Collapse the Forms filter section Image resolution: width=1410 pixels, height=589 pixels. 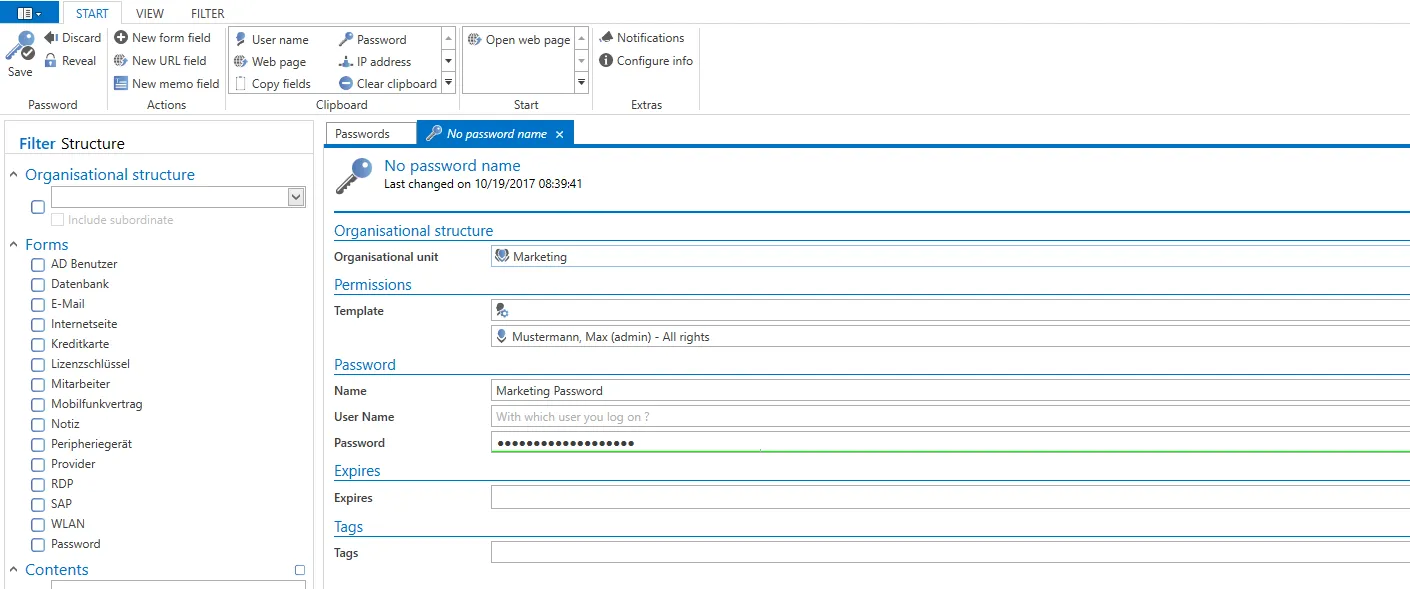(14, 245)
